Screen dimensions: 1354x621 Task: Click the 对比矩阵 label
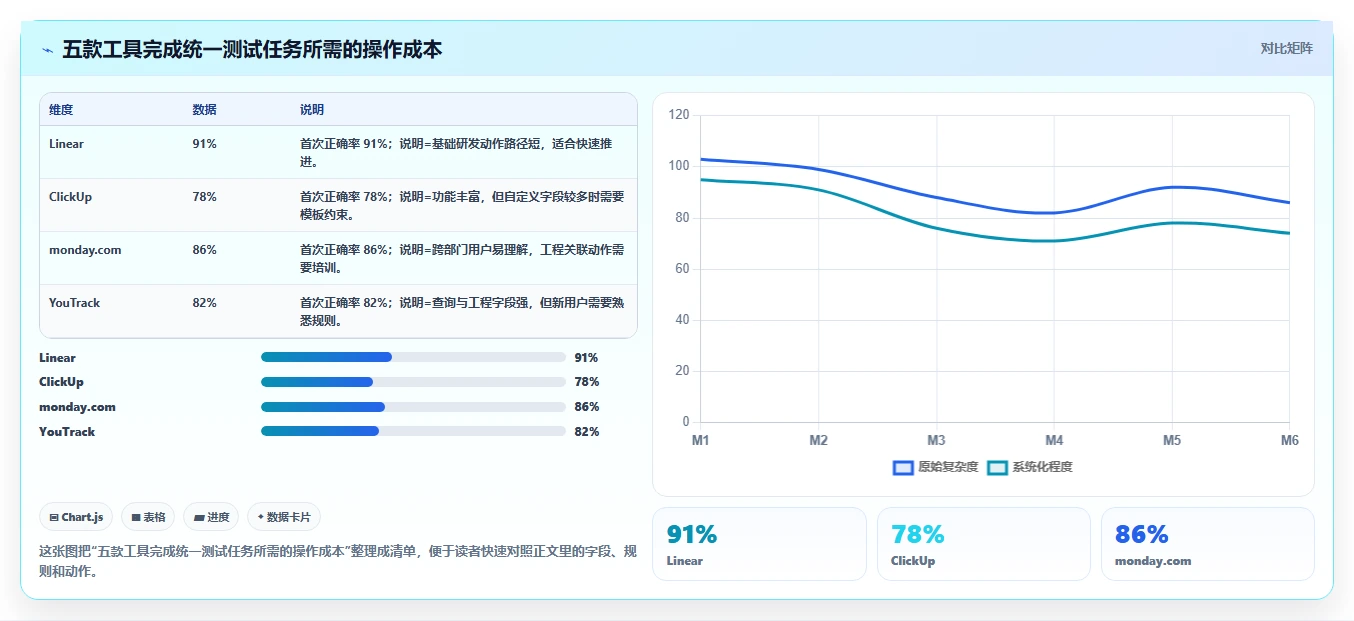(1286, 48)
